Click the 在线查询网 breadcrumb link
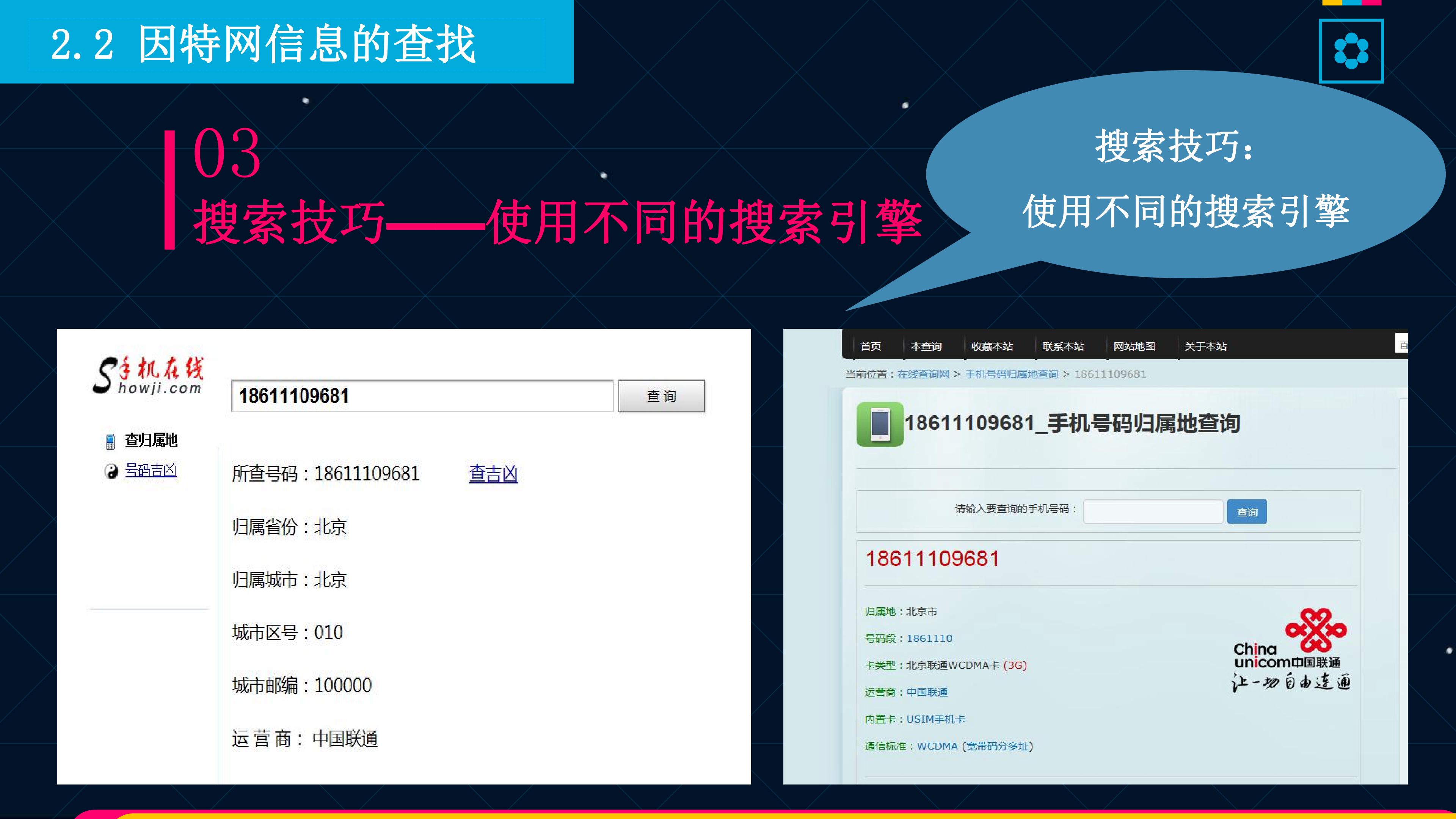This screenshot has width=1456, height=819. [923, 374]
